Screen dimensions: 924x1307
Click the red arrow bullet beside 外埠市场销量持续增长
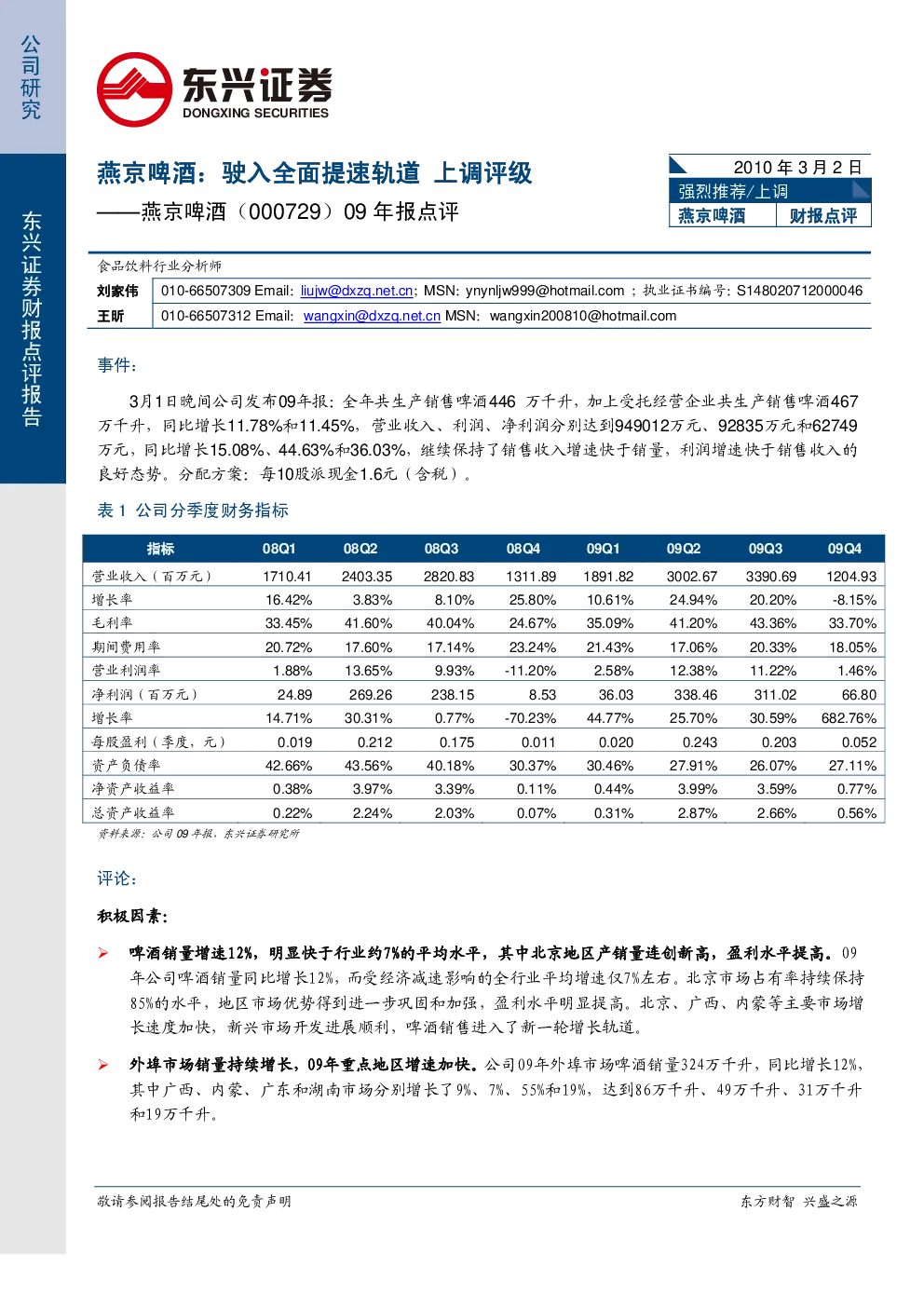103,1065
